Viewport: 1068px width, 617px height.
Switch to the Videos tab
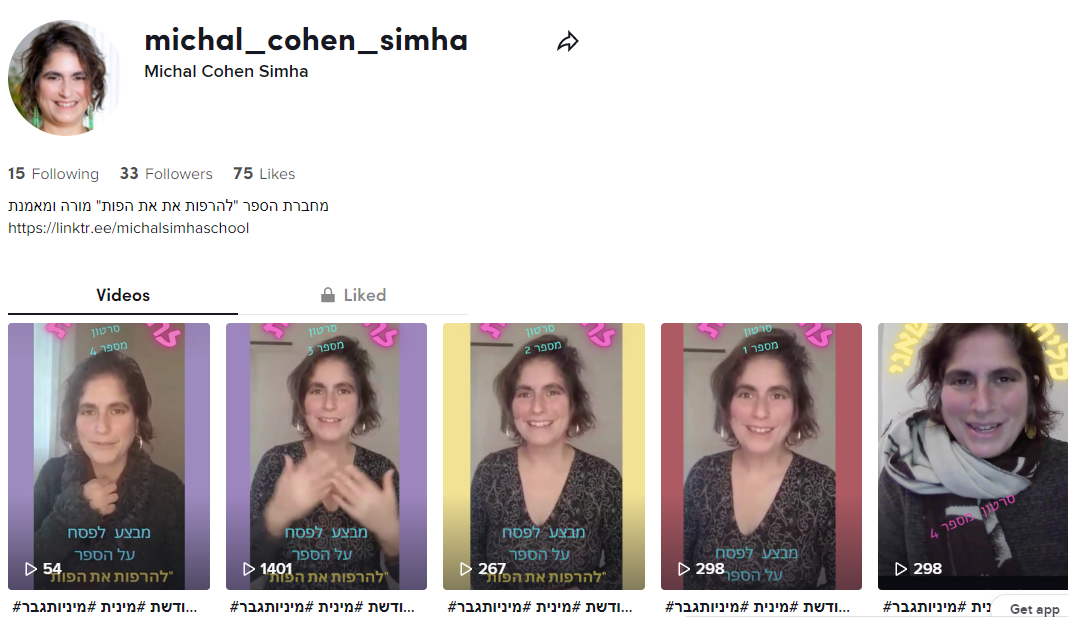click(x=123, y=295)
